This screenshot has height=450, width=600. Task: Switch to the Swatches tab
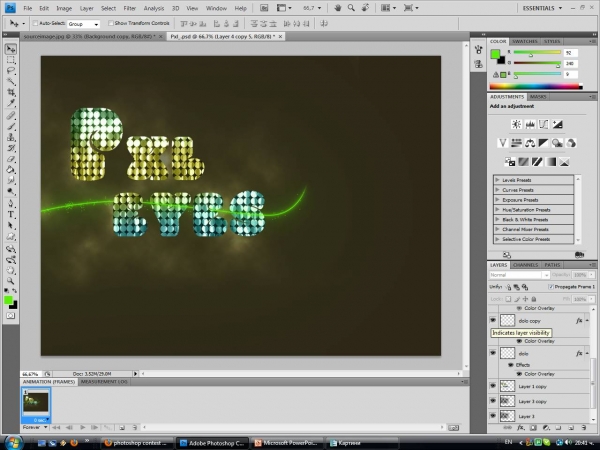point(525,41)
